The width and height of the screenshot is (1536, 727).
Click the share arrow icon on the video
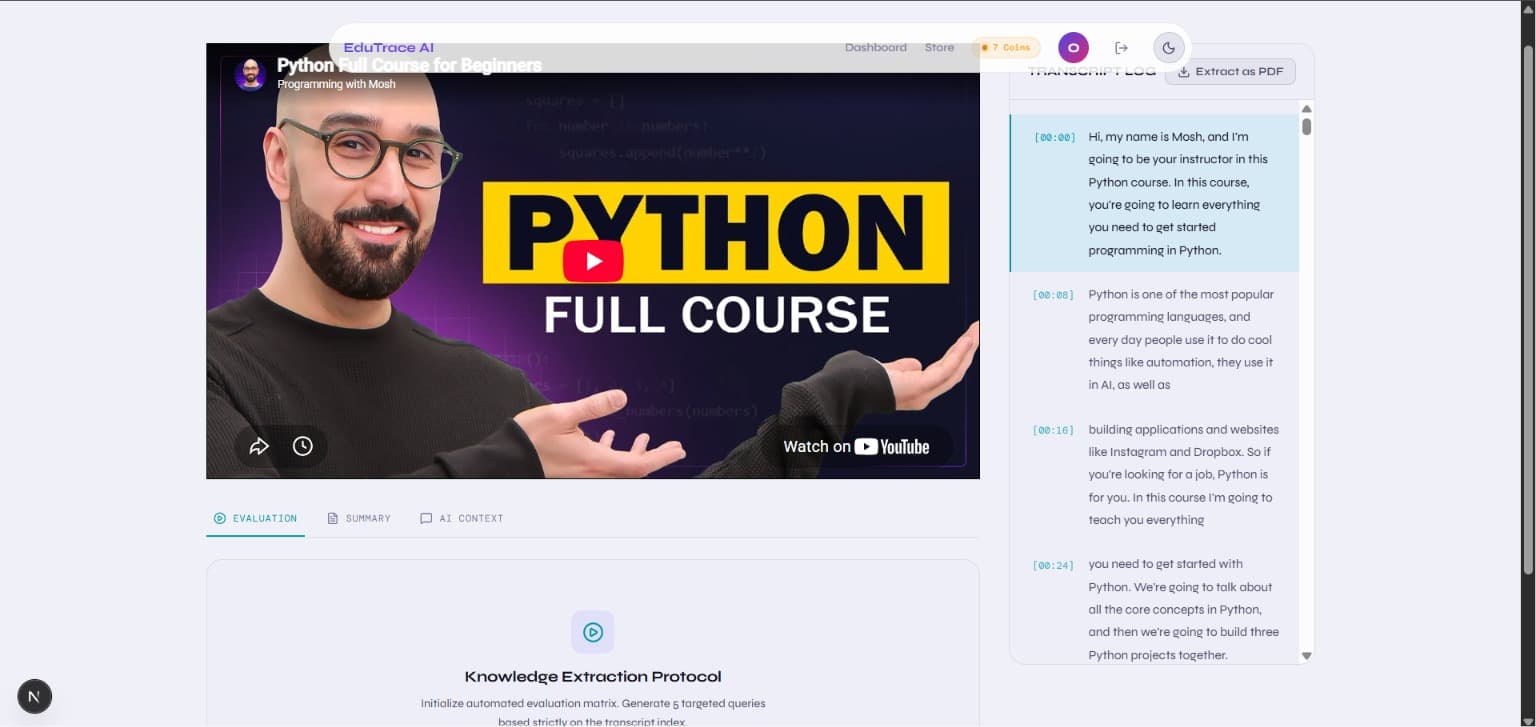click(x=259, y=446)
